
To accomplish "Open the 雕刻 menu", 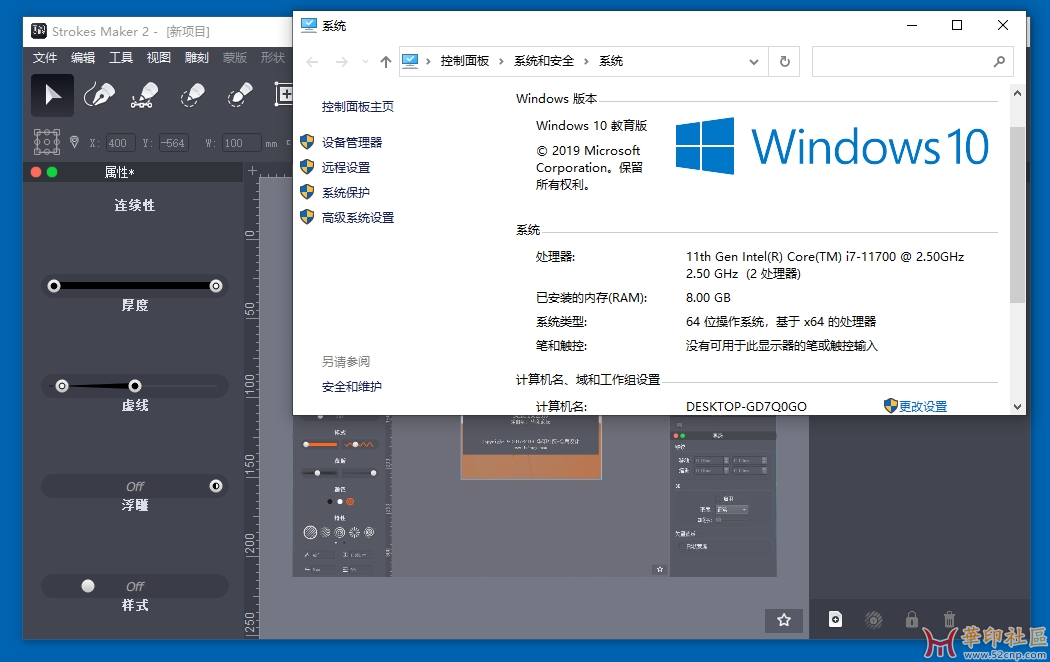I will (x=196, y=58).
